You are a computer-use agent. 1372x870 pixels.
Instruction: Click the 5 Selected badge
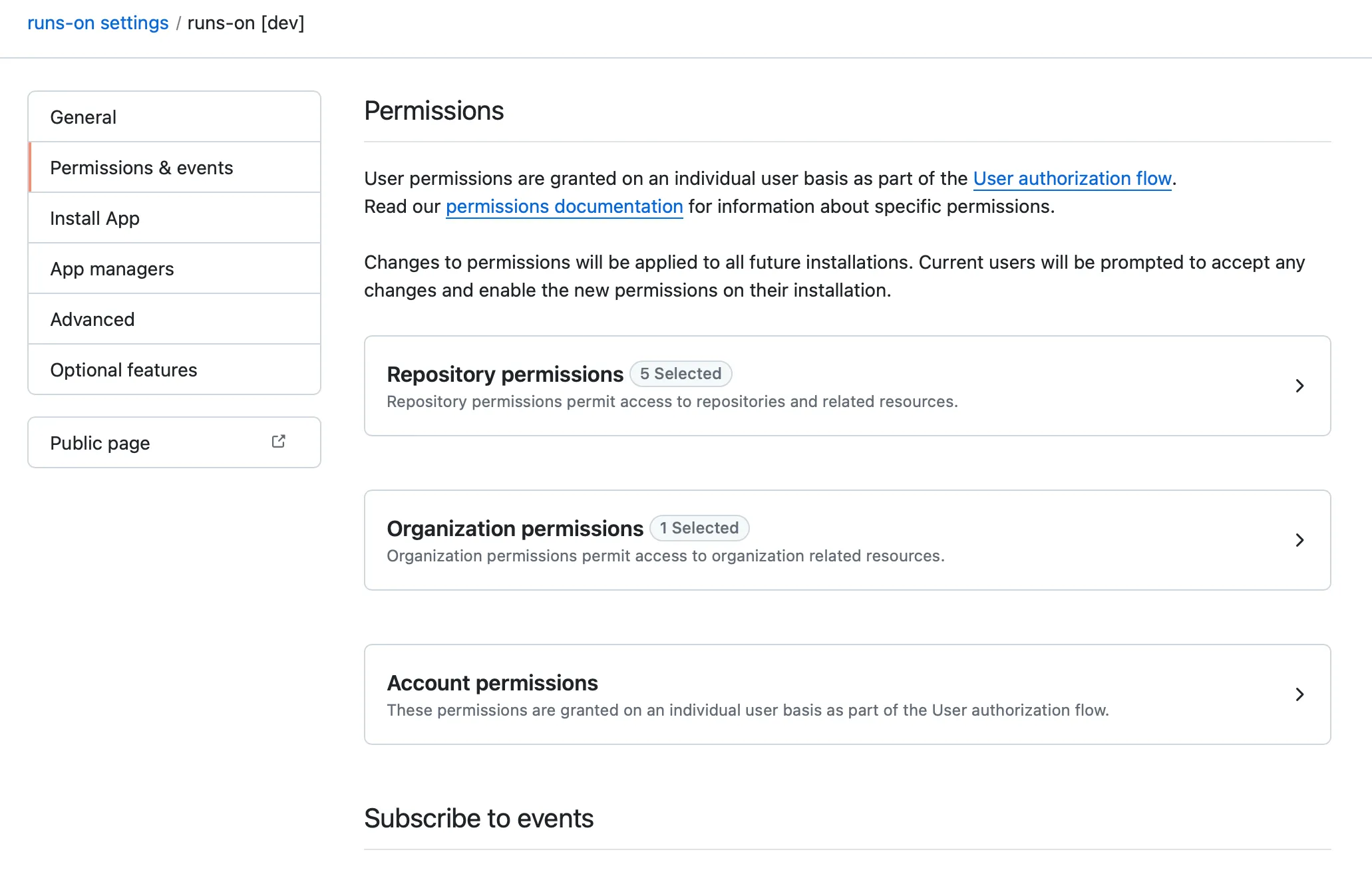point(681,374)
